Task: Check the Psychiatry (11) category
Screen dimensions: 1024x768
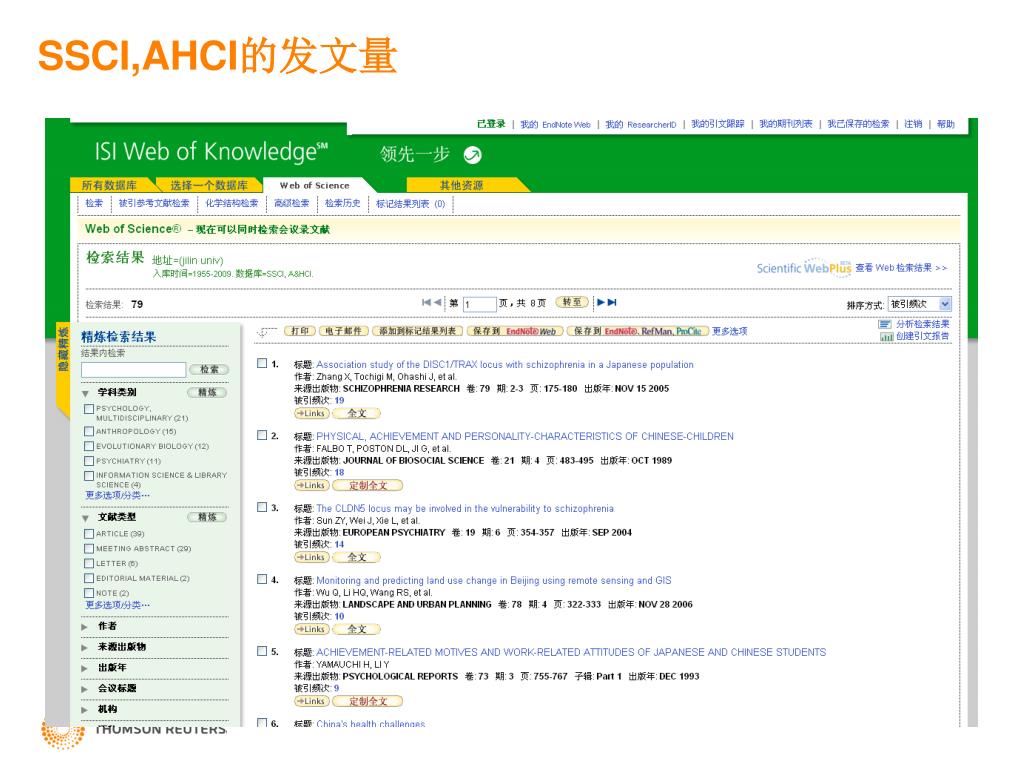Action: point(89,461)
